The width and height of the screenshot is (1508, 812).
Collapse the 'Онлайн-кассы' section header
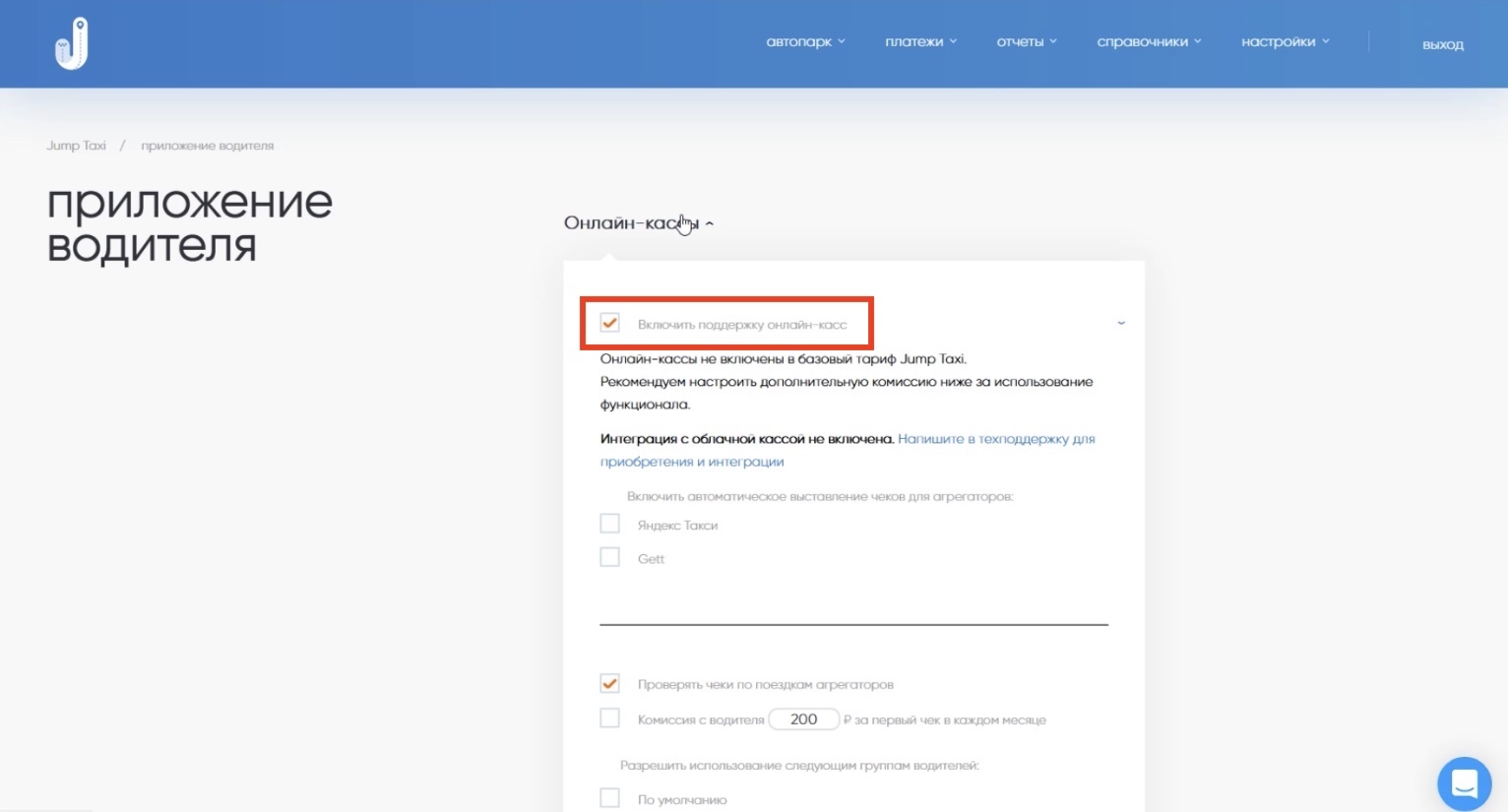point(638,223)
